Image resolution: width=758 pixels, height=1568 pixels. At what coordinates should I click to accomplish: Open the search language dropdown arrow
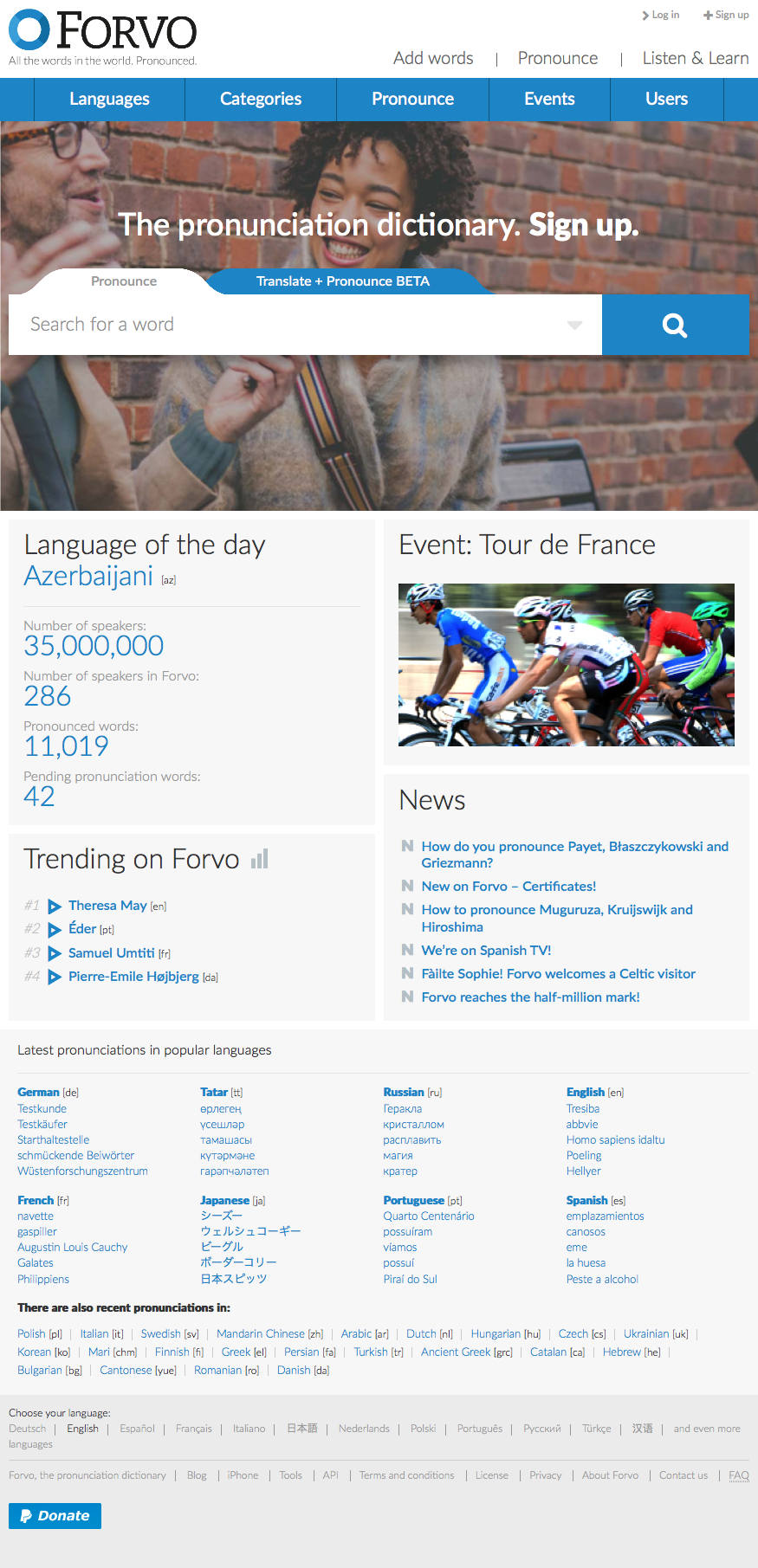point(574,325)
